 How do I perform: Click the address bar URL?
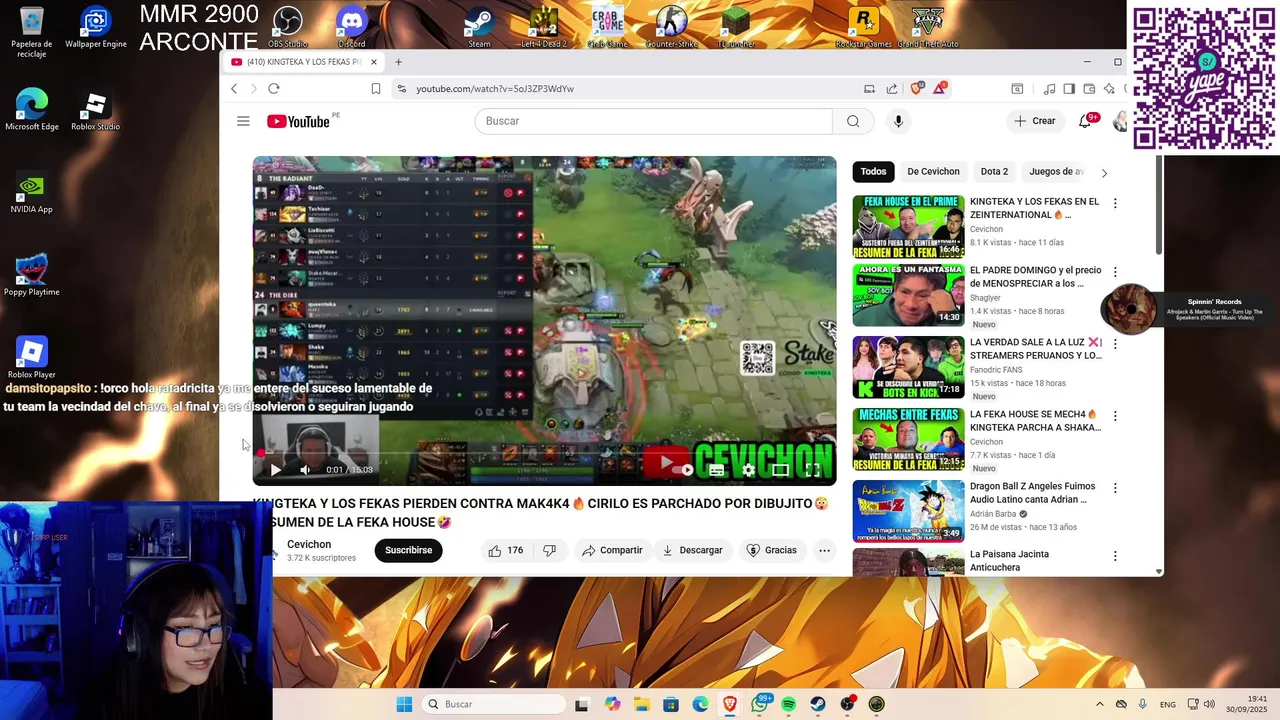pyautogui.click(x=495, y=89)
